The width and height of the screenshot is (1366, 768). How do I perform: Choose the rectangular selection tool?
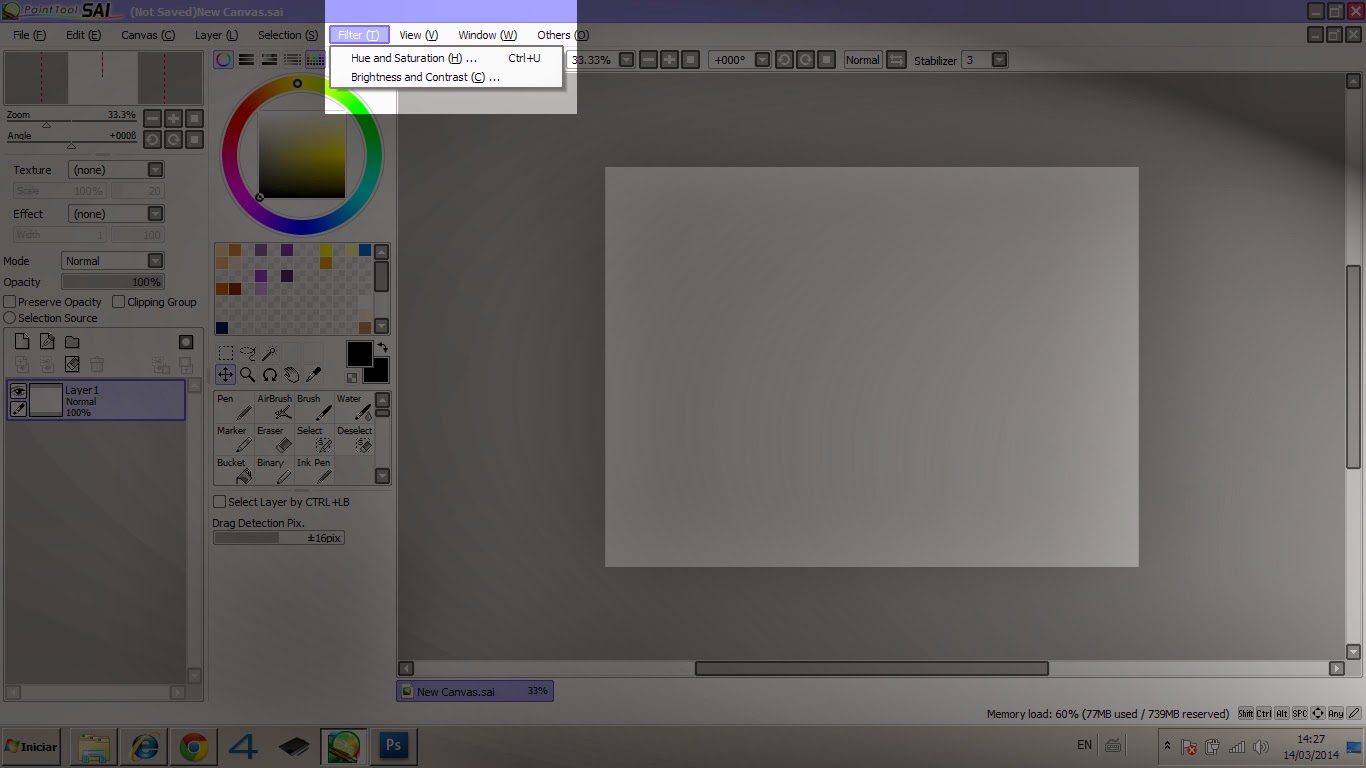226,353
